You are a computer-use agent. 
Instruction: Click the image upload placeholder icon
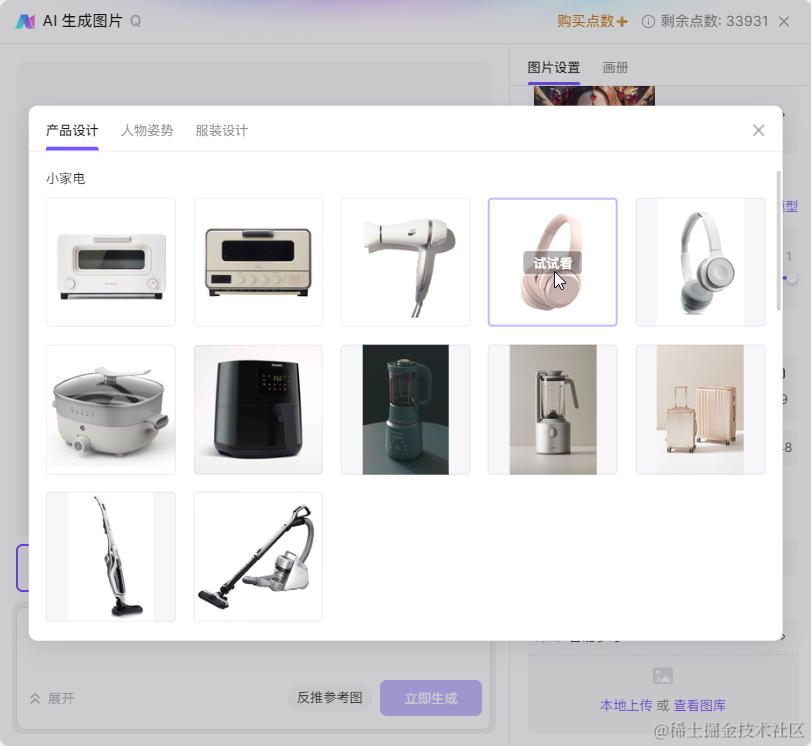663,676
